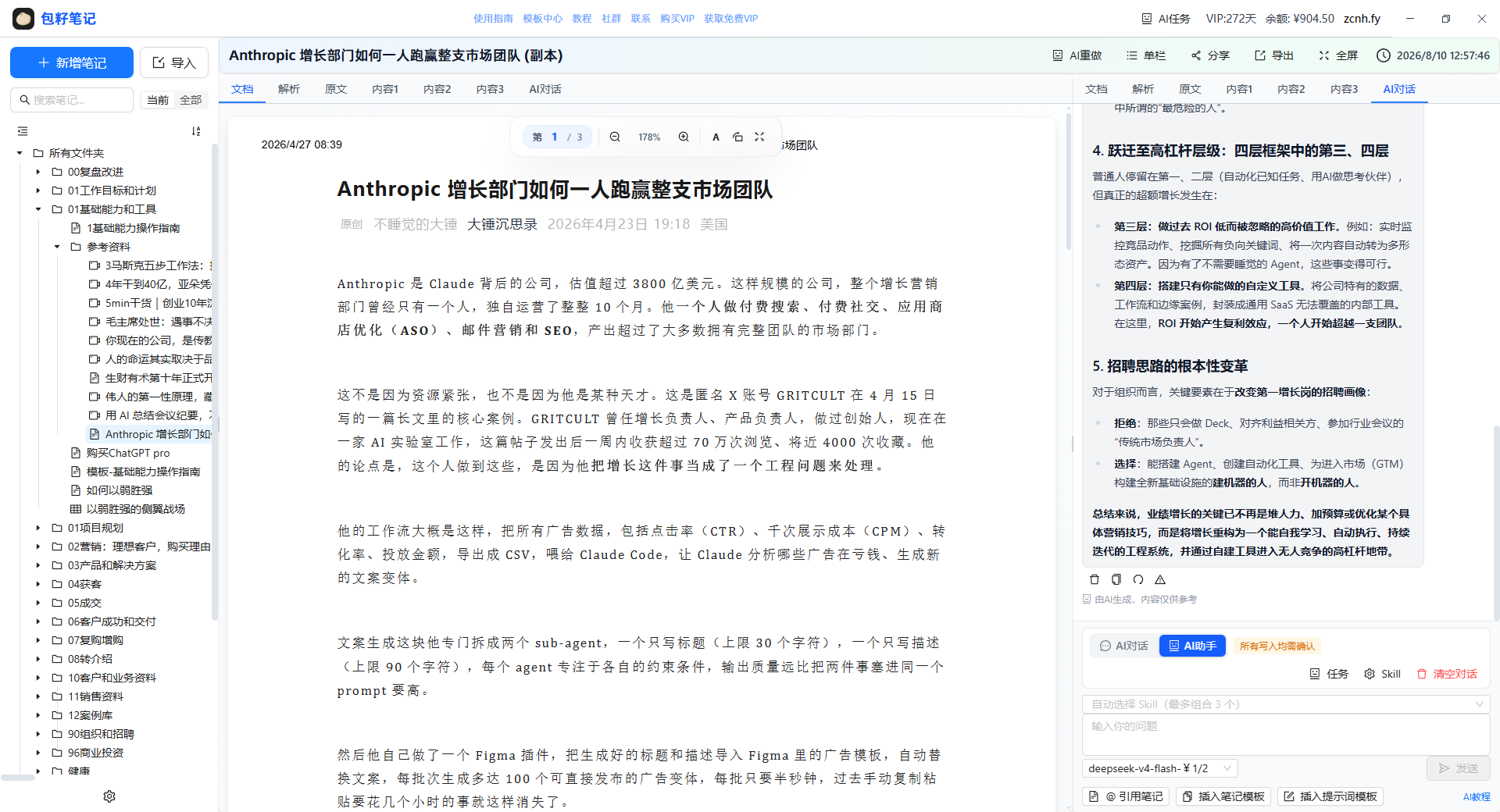Click 插入提示词模板 button
Image resolution: width=1500 pixels, height=812 pixels.
click(x=1330, y=796)
